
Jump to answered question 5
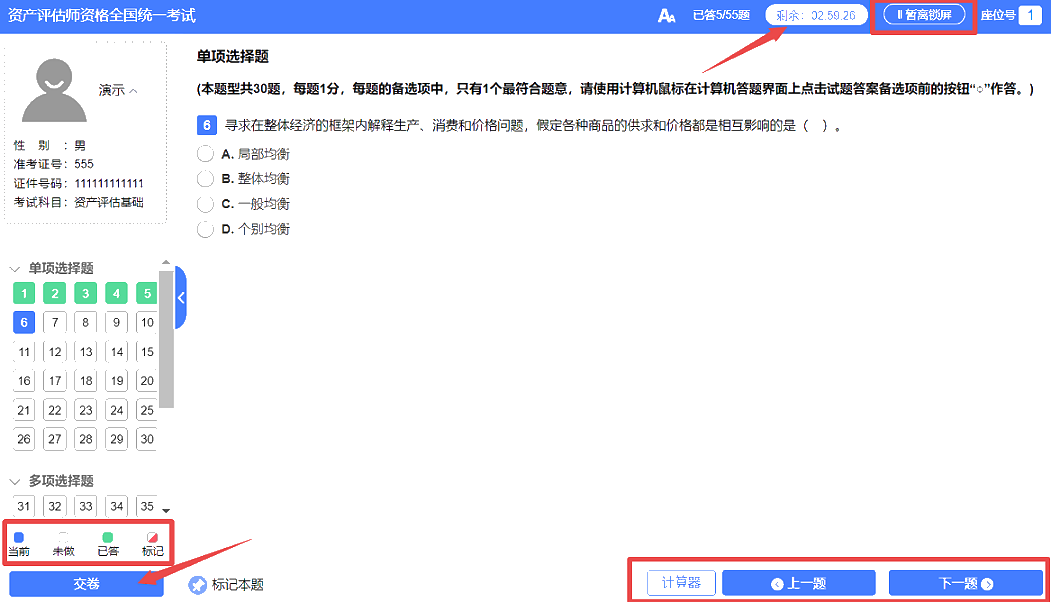click(x=147, y=293)
